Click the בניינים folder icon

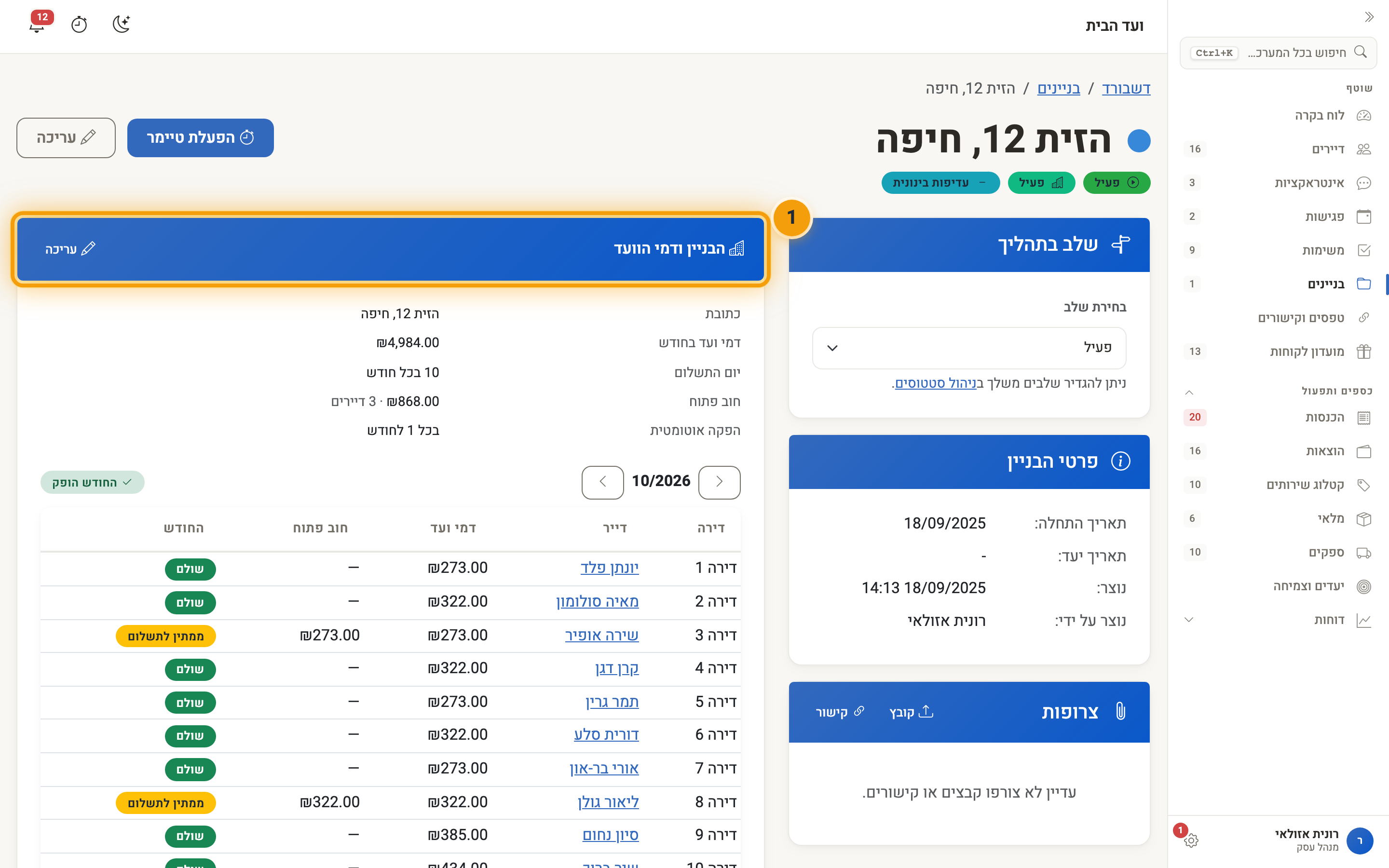(x=1364, y=284)
